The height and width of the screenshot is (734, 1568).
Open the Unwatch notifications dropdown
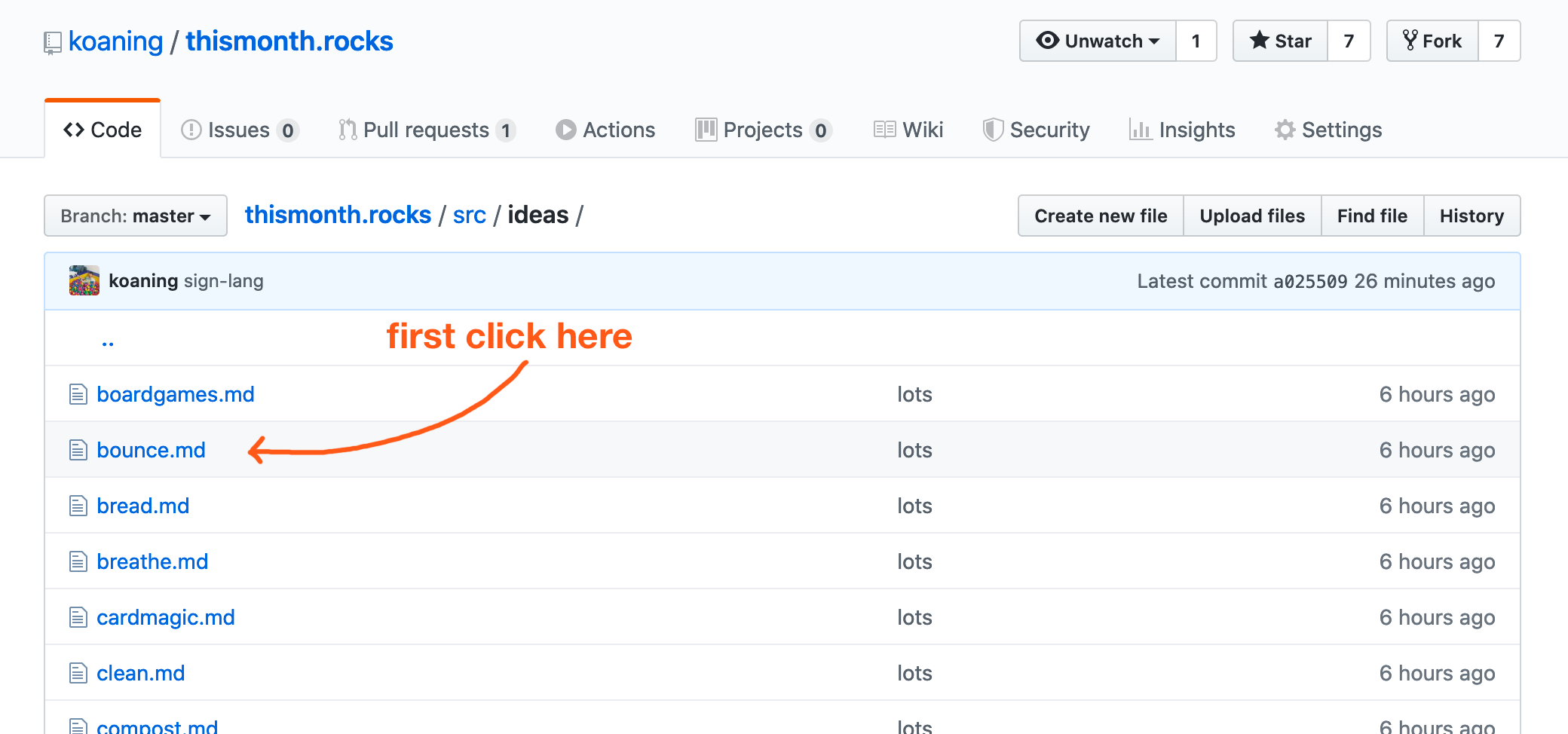(1098, 41)
